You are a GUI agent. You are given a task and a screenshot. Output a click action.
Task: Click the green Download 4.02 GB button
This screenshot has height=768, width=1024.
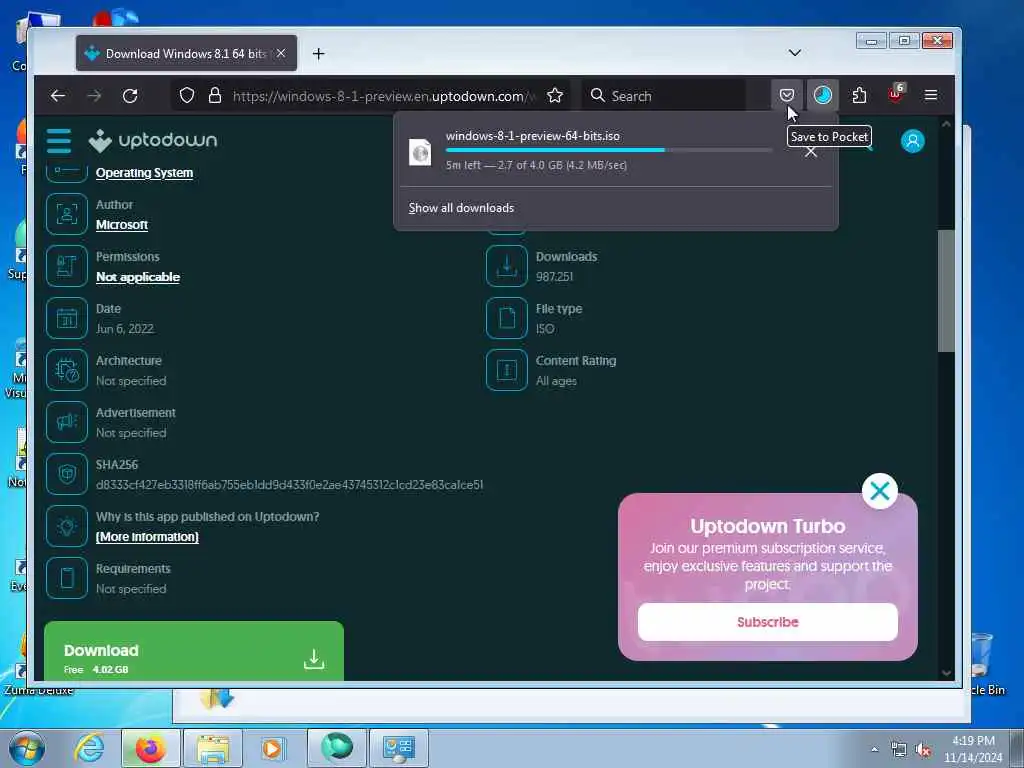click(194, 650)
